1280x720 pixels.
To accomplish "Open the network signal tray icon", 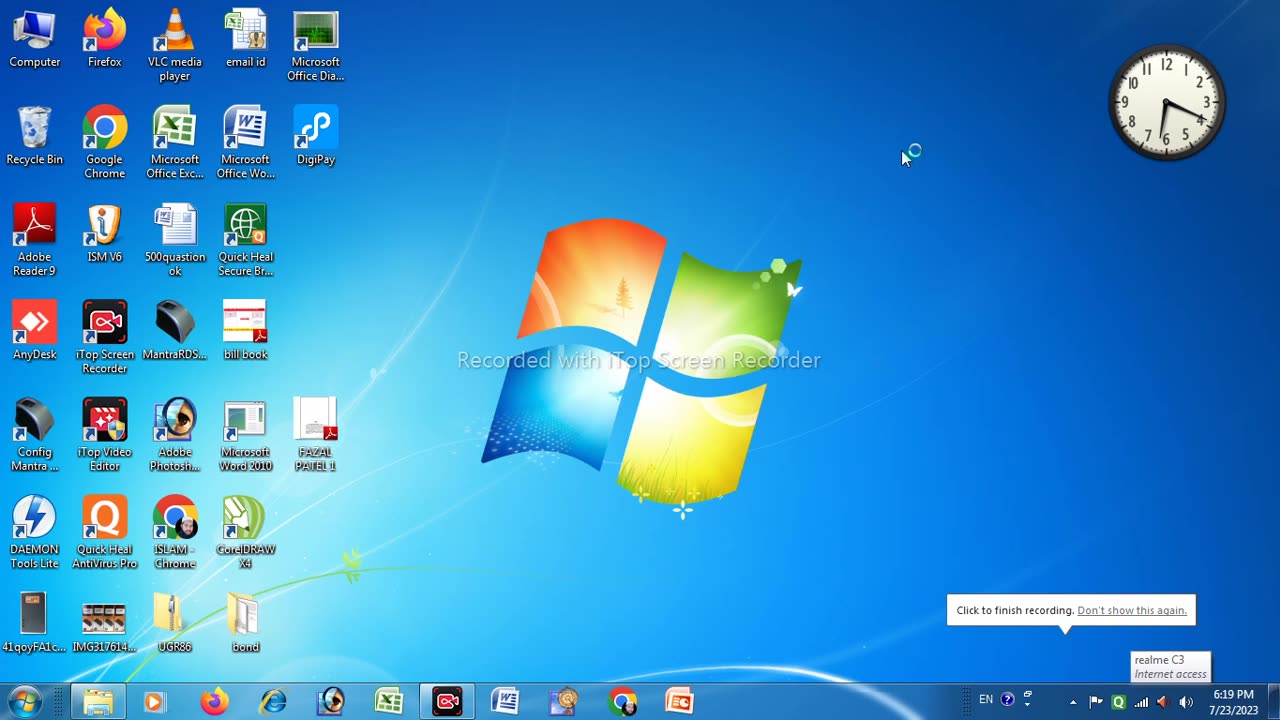I will [1141, 702].
